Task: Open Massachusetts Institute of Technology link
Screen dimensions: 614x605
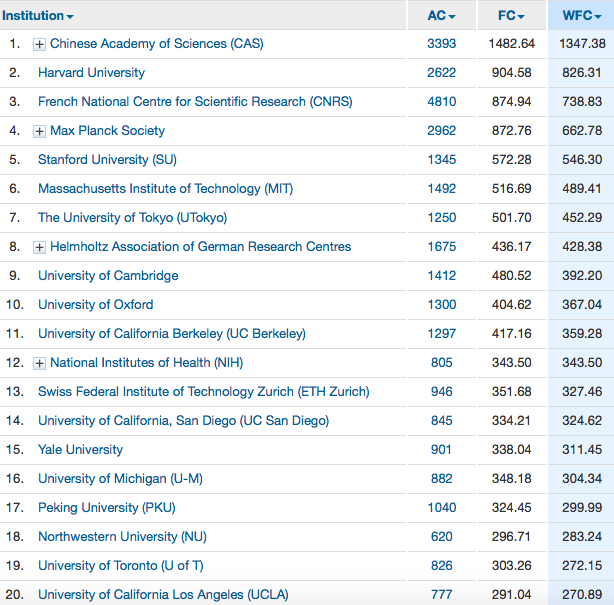Action: point(165,188)
